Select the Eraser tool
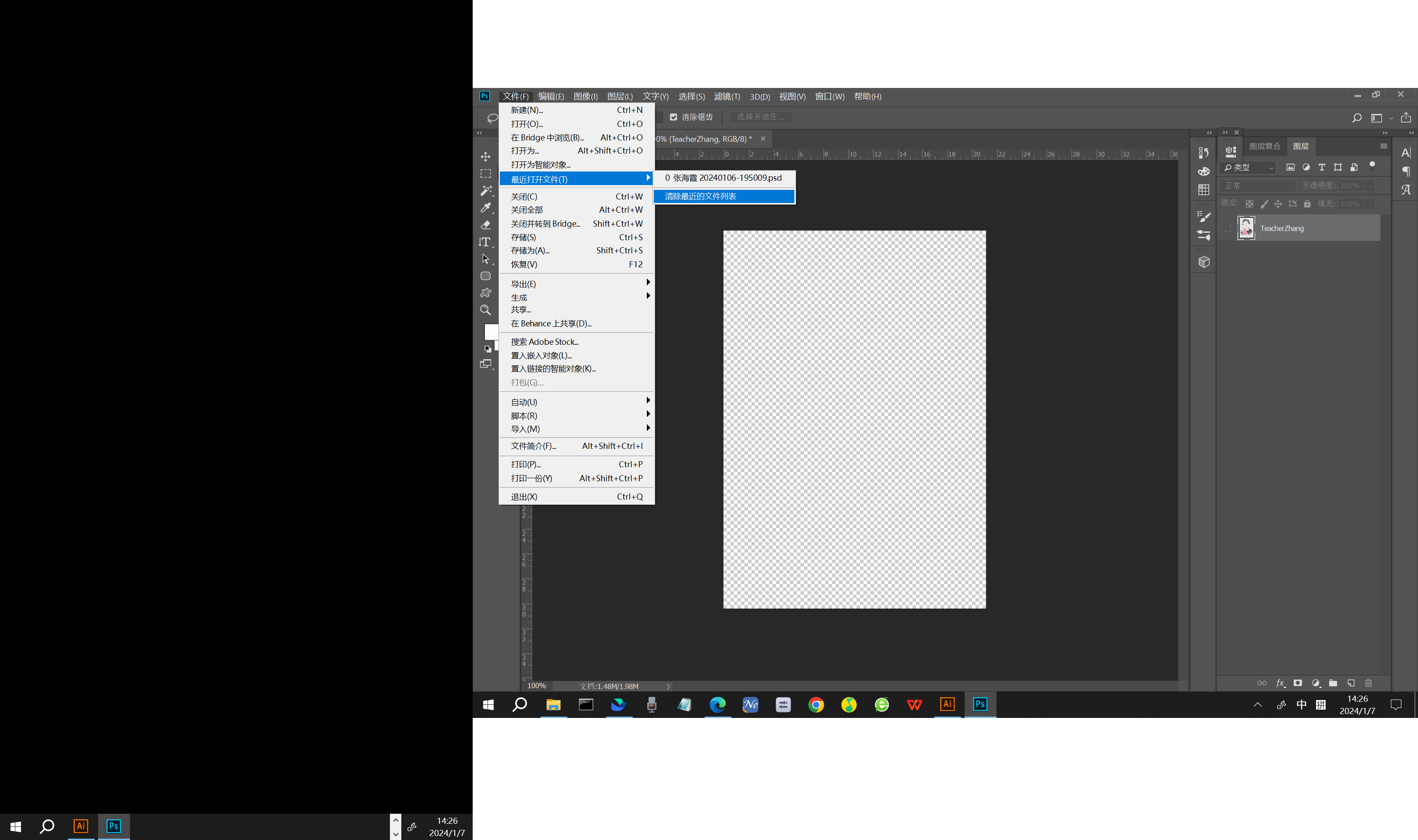The image size is (1418, 840). point(485,225)
